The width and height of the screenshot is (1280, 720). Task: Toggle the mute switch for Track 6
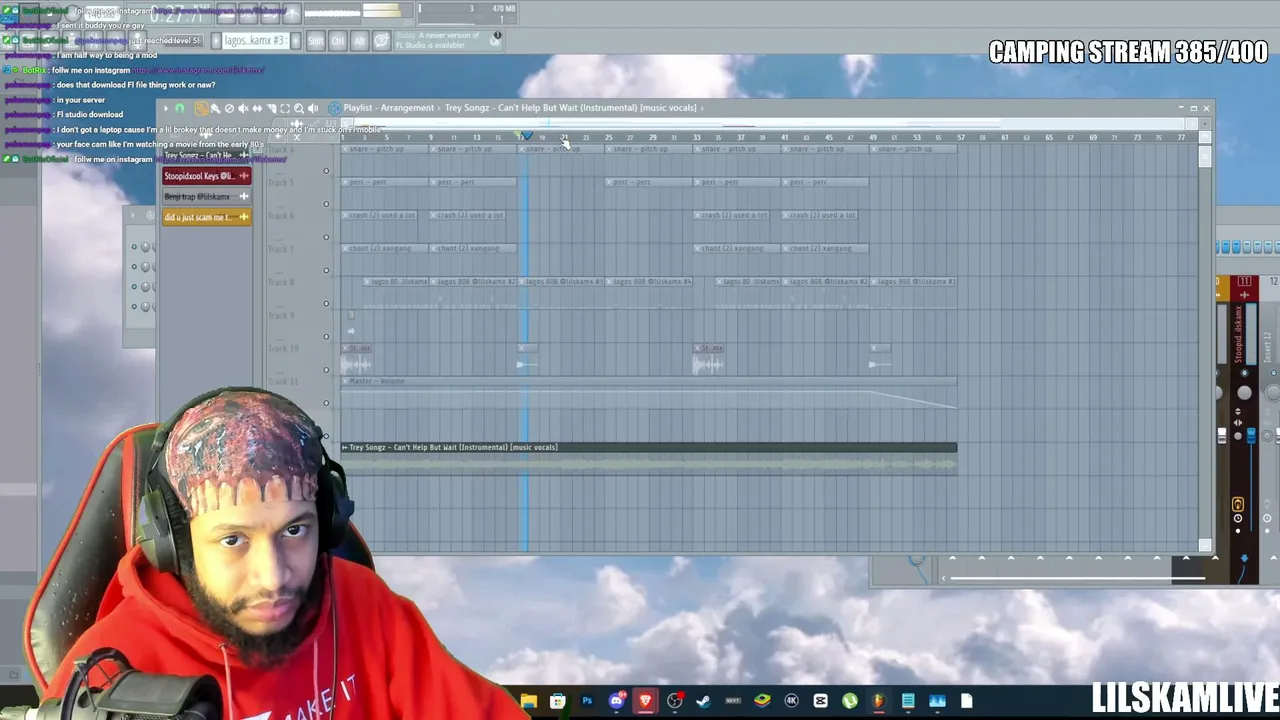326,237
